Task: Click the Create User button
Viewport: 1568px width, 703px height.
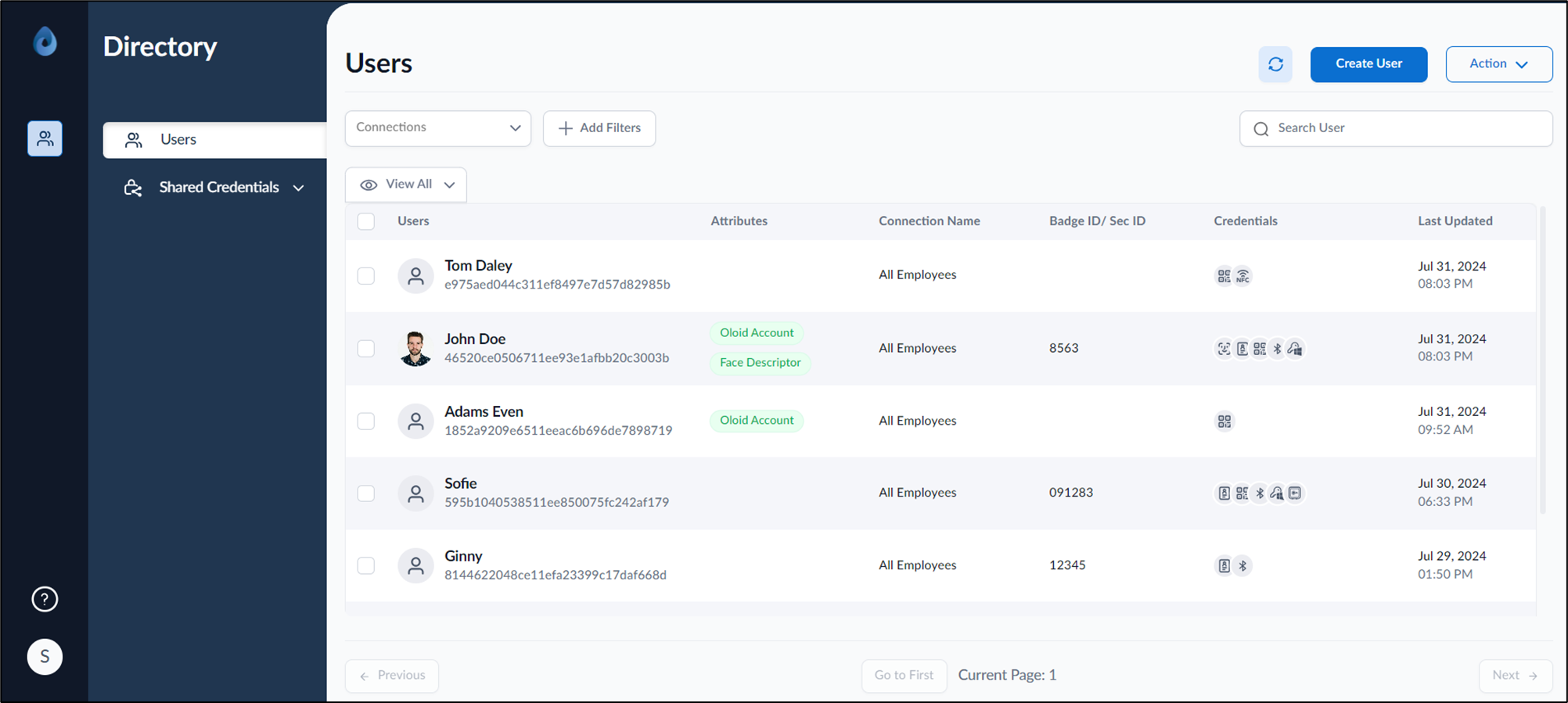Action: 1368,64
